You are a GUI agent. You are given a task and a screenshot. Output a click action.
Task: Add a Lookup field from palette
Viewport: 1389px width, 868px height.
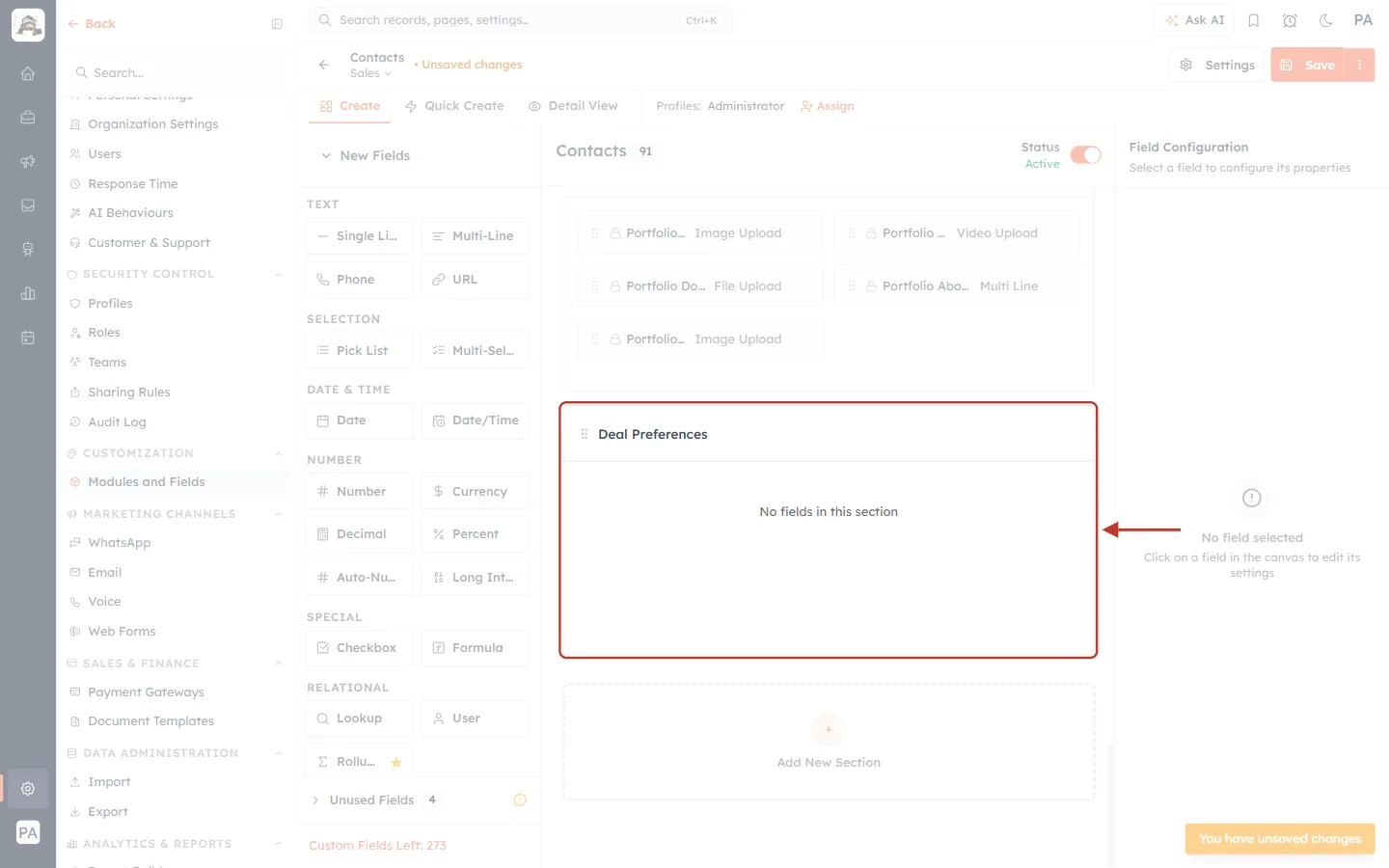360,719
